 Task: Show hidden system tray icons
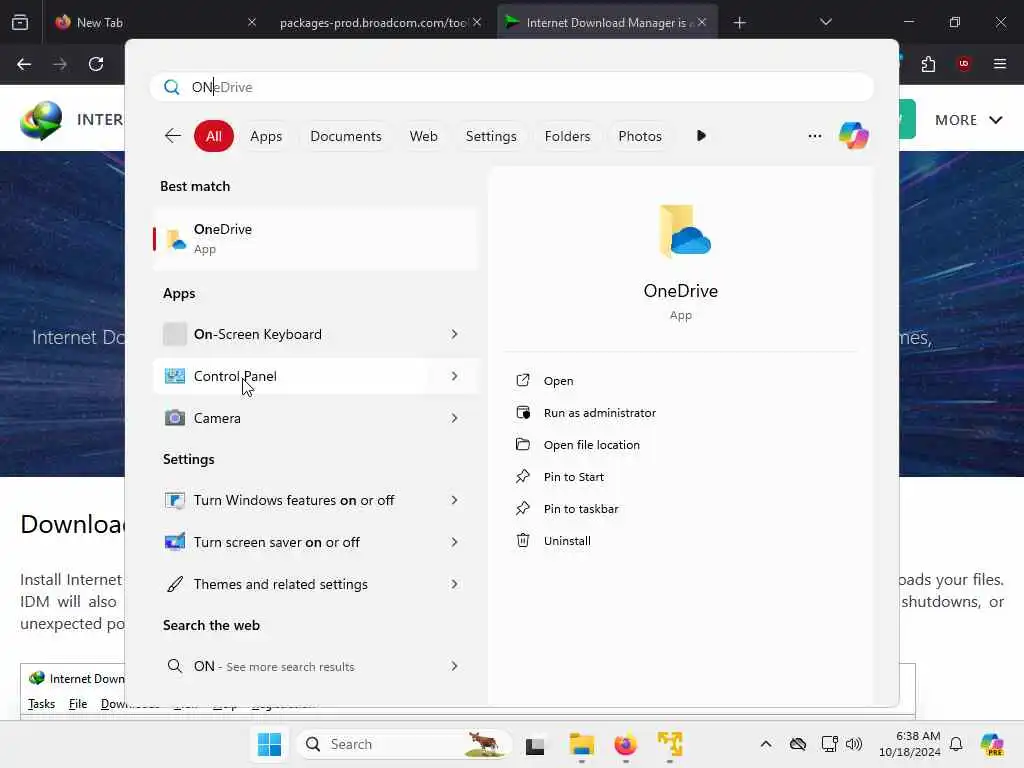point(765,744)
